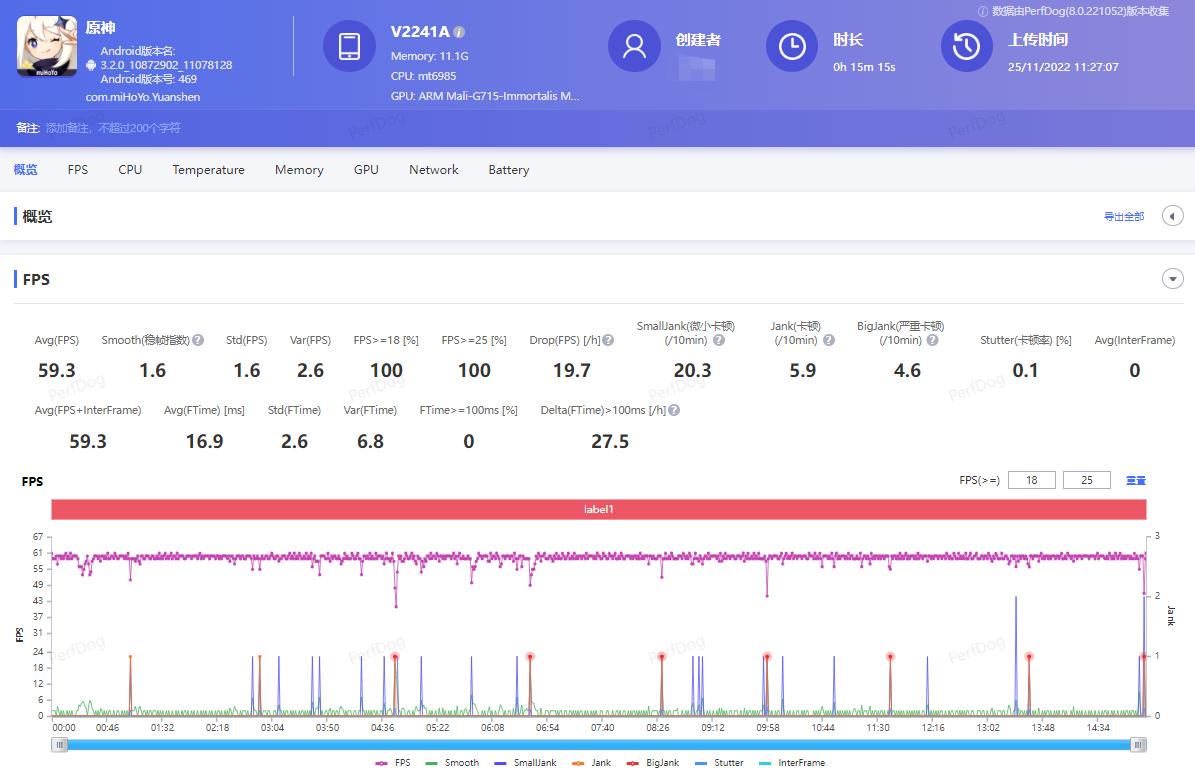Click the circular collapse arrow beside 导出全部
Image resolution: width=1195 pixels, height=771 pixels.
pyautogui.click(x=1172, y=215)
